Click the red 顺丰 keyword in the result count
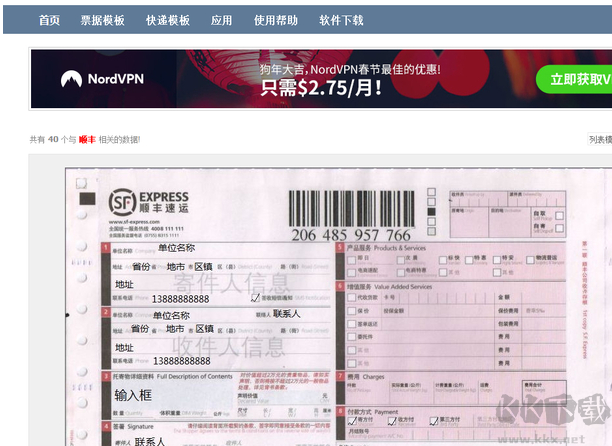The image size is (612, 446). pyautogui.click(x=87, y=139)
